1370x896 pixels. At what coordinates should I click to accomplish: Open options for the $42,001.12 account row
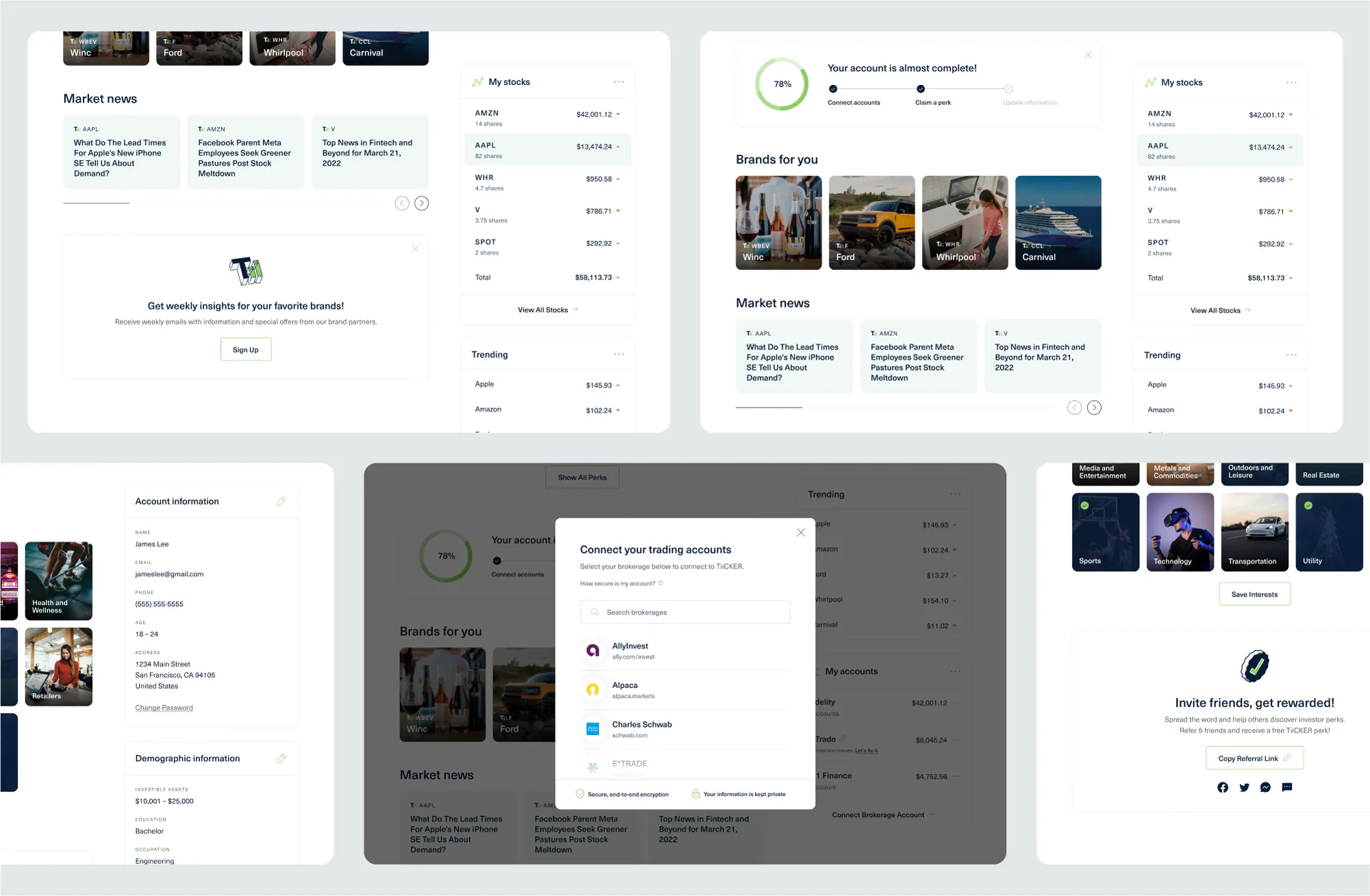coord(956,703)
